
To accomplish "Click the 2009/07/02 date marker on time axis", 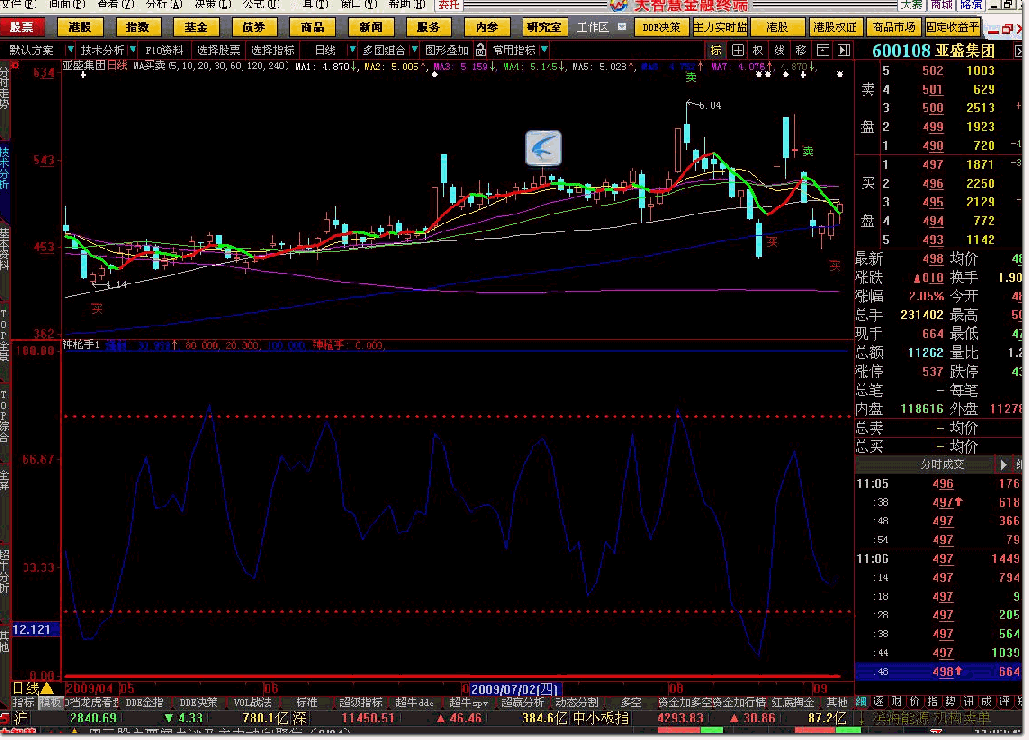I will [x=514, y=689].
